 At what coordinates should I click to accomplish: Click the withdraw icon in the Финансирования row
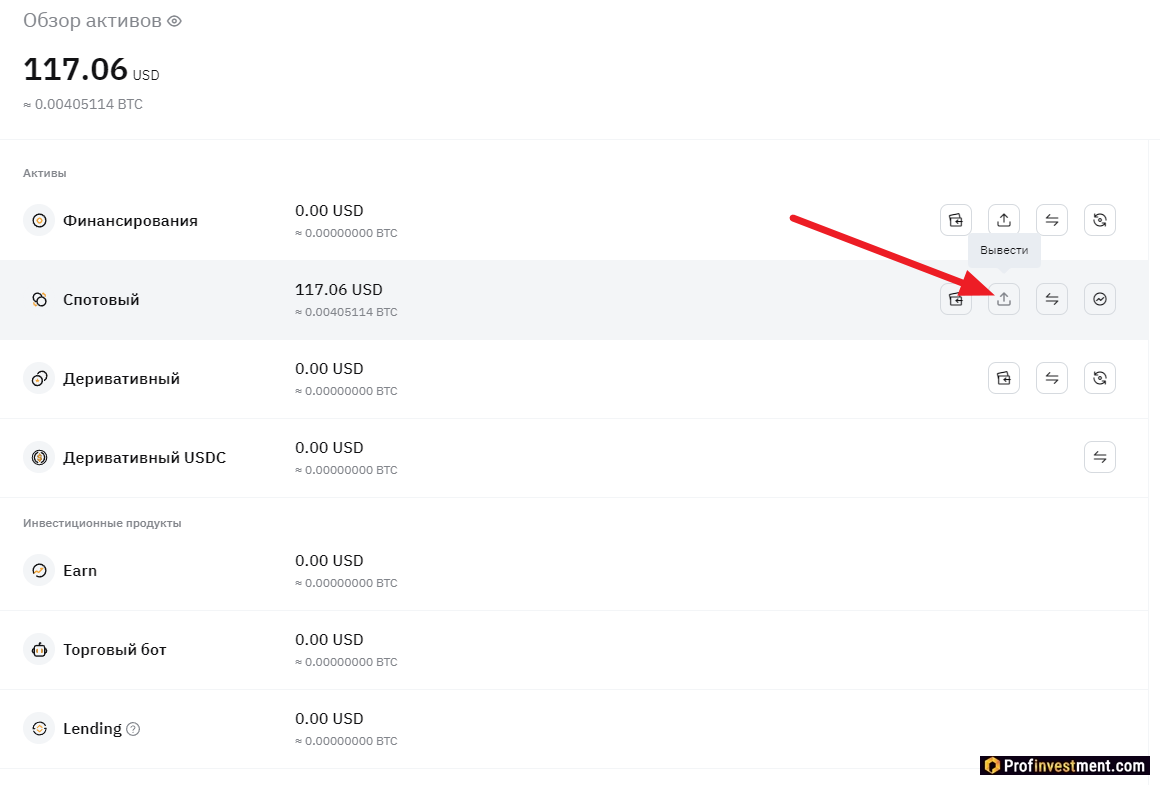pyautogui.click(x=1004, y=220)
